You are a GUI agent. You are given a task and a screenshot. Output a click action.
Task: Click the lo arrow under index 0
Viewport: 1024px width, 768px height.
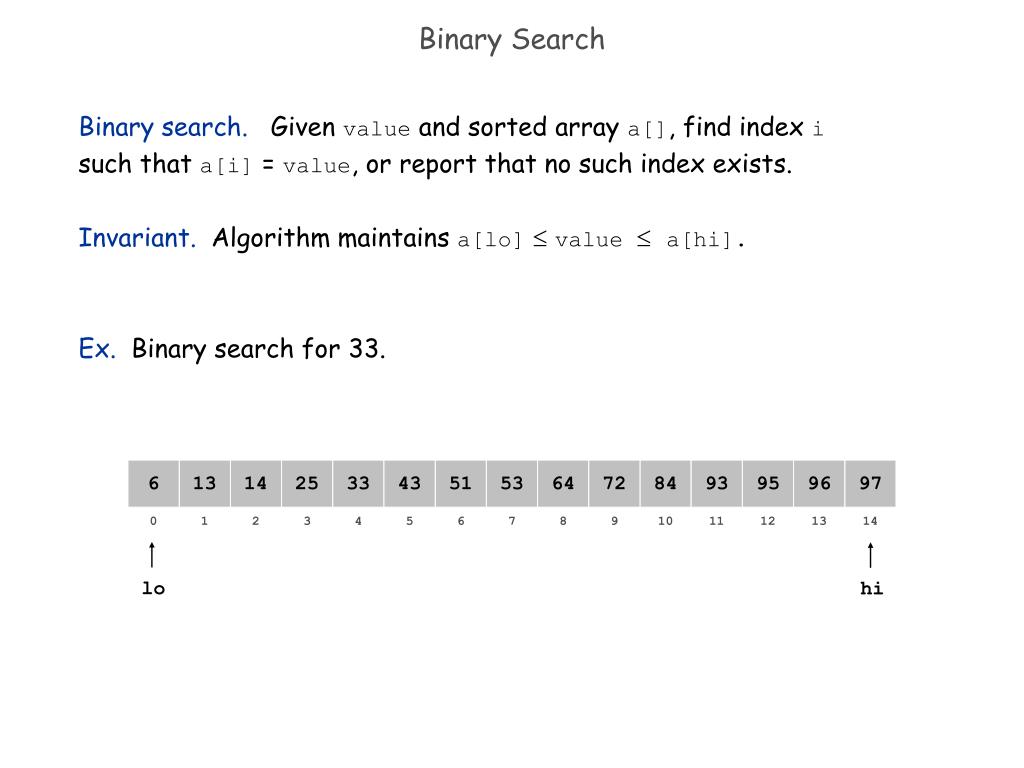[x=152, y=554]
